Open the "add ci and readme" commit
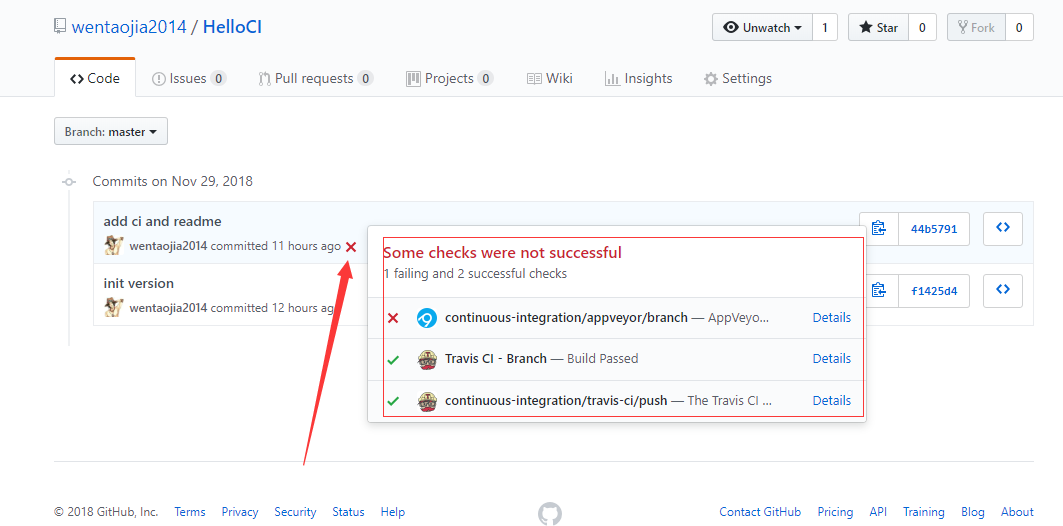The width and height of the screenshot is (1063, 526). point(163,222)
